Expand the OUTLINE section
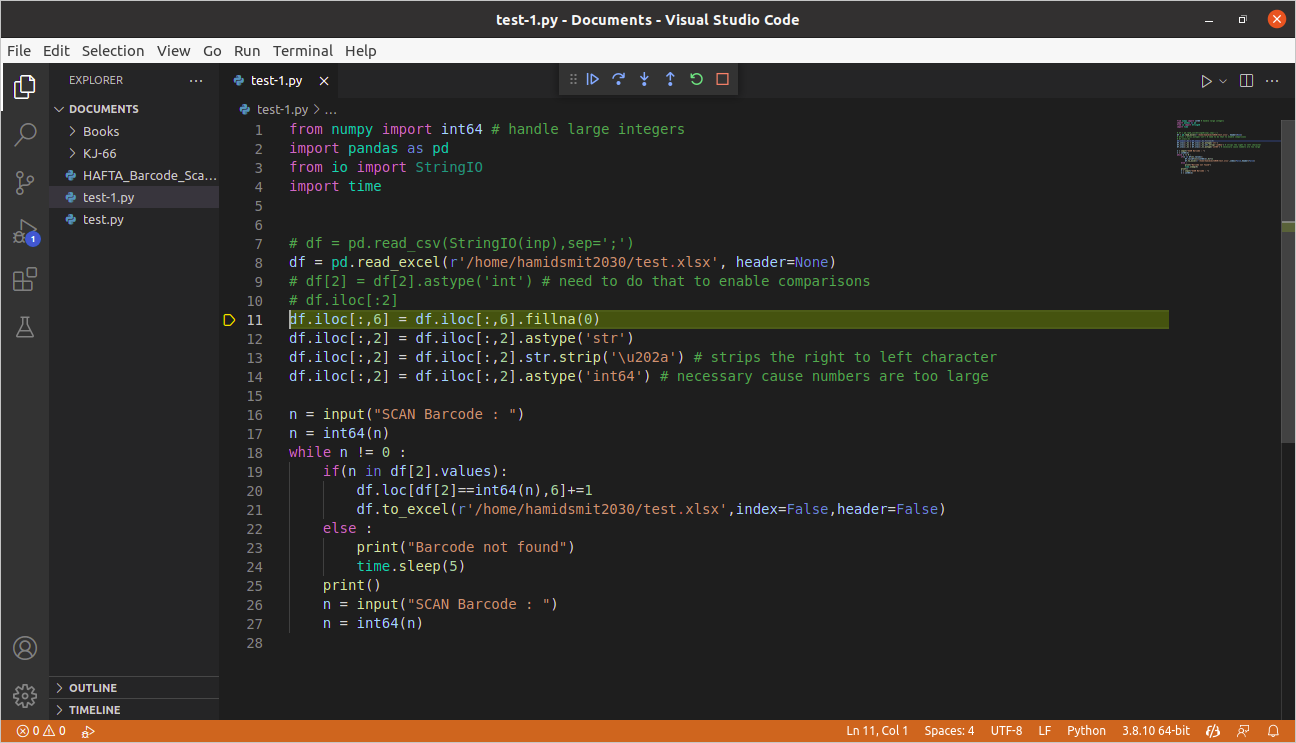Image resolution: width=1296 pixels, height=743 pixels. [x=134, y=688]
